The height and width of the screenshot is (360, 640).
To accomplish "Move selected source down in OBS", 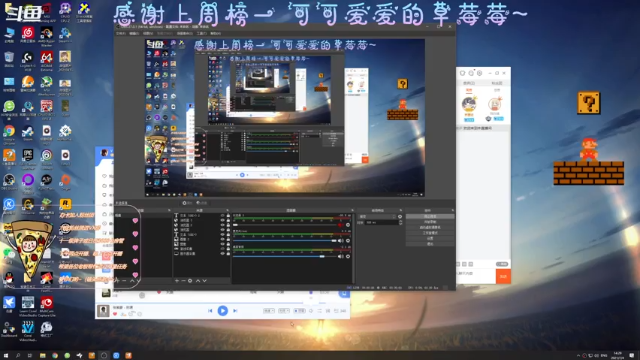I will pos(204,281).
